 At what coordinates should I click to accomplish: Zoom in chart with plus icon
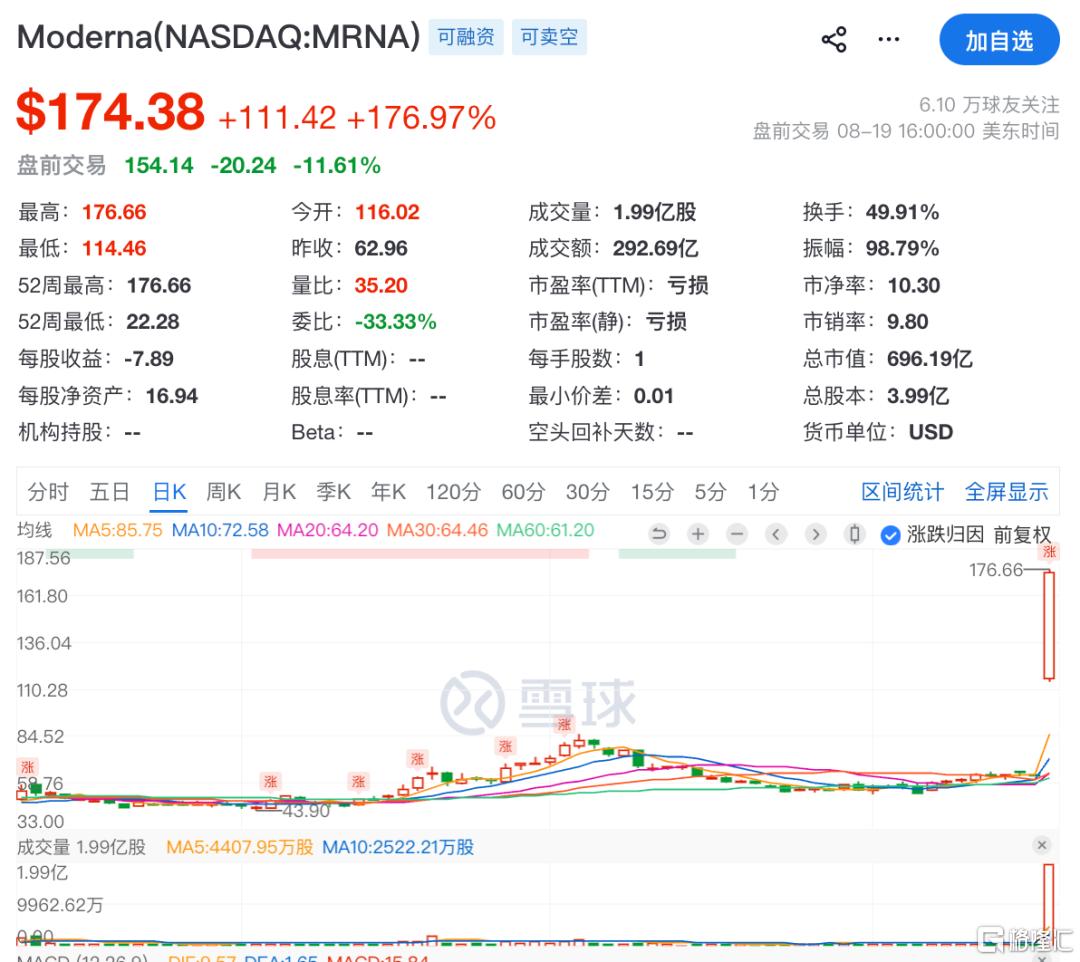(x=698, y=534)
